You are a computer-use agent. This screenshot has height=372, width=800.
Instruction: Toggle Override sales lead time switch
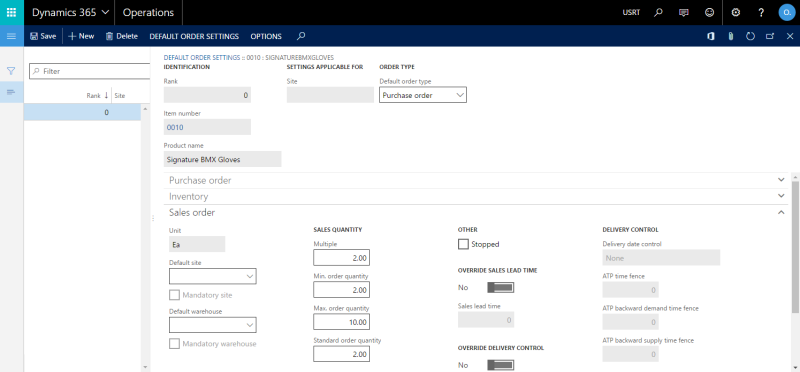[x=501, y=287]
